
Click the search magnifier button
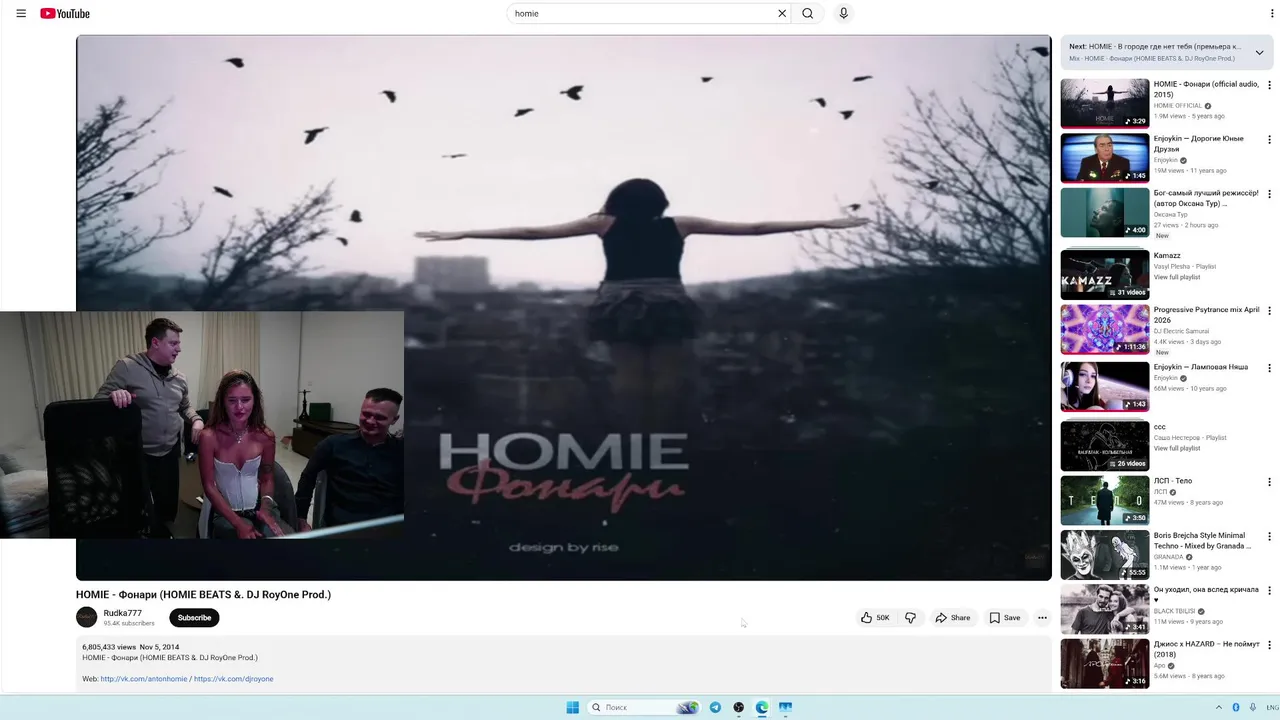click(808, 13)
